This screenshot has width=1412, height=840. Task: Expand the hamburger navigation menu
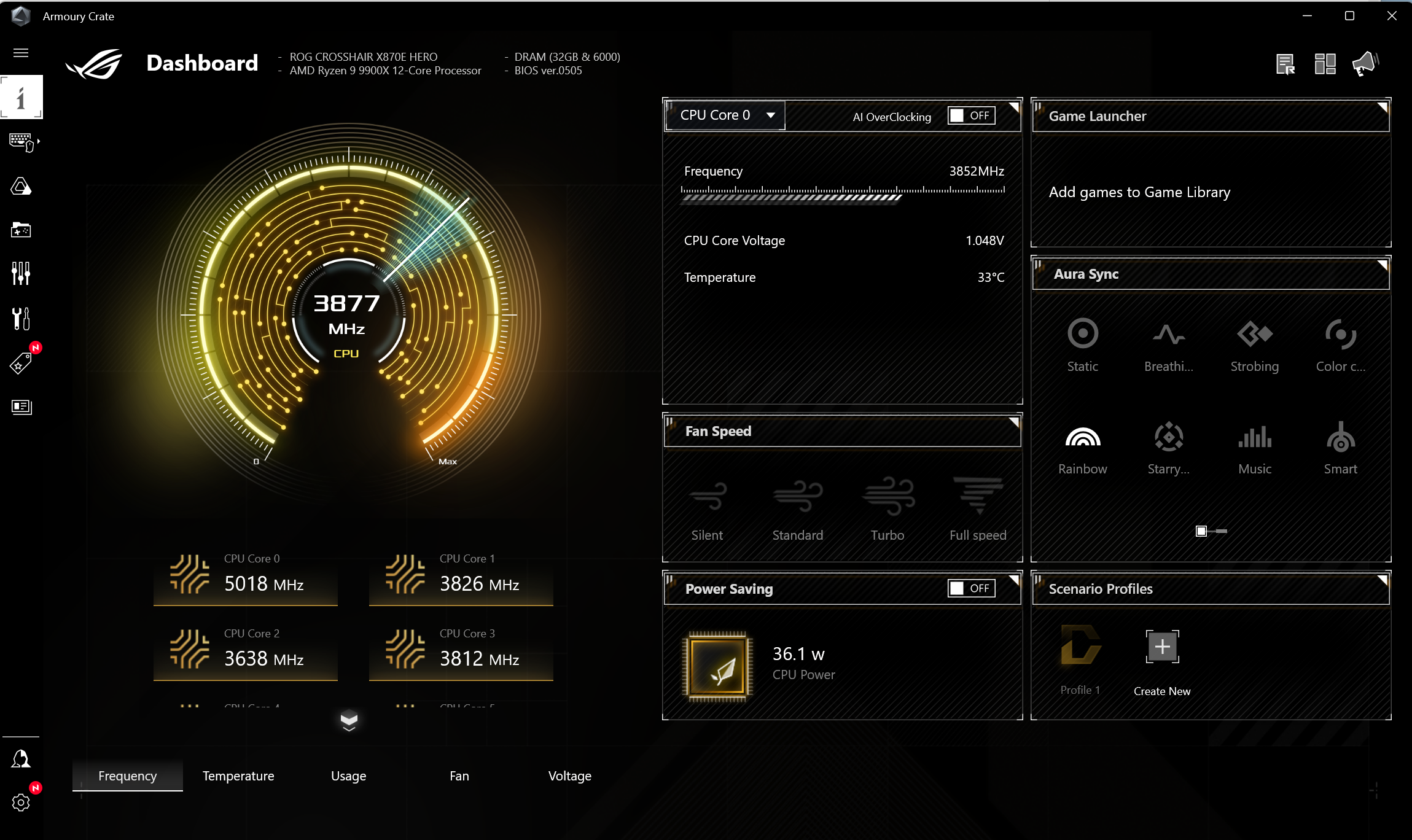point(21,53)
